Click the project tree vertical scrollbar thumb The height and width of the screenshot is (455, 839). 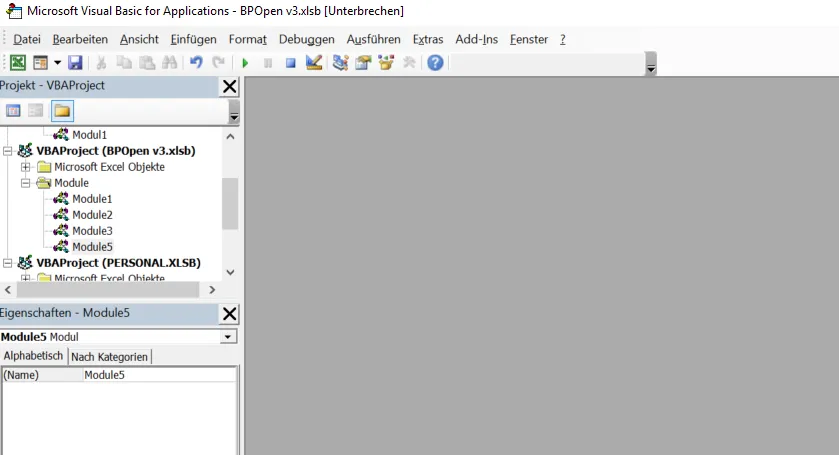coord(230,203)
